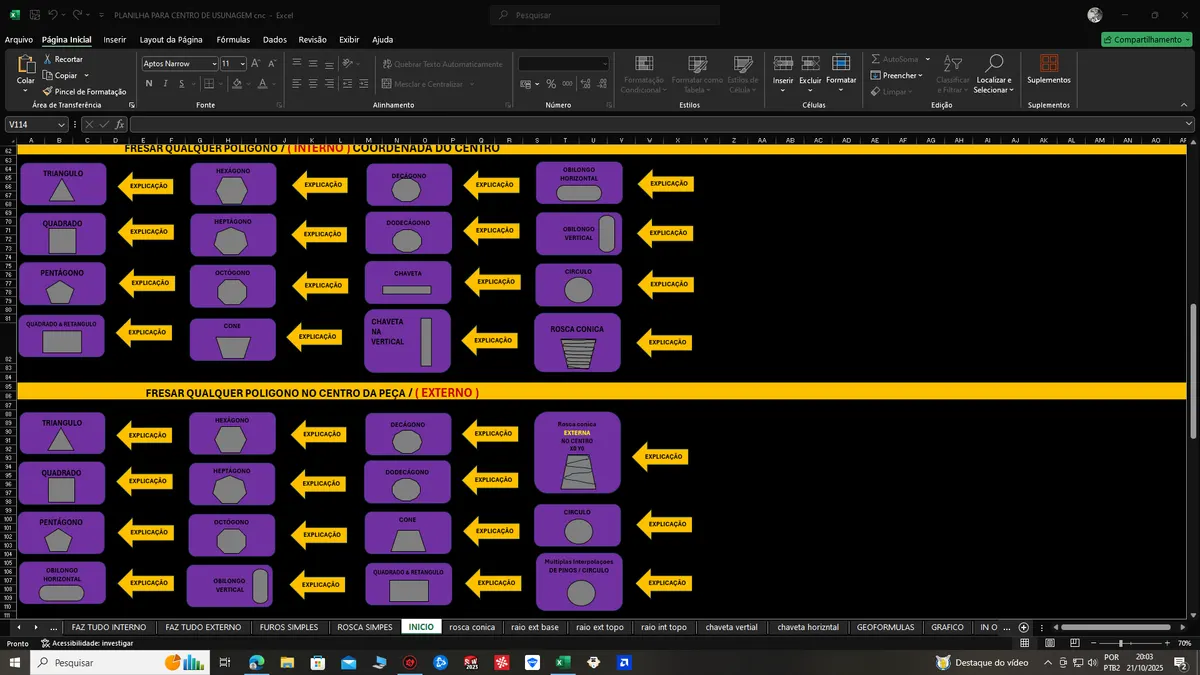The height and width of the screenshot is (675, 1200).
Task: Click the Excluir cells icon
Action: click(810, 63)
